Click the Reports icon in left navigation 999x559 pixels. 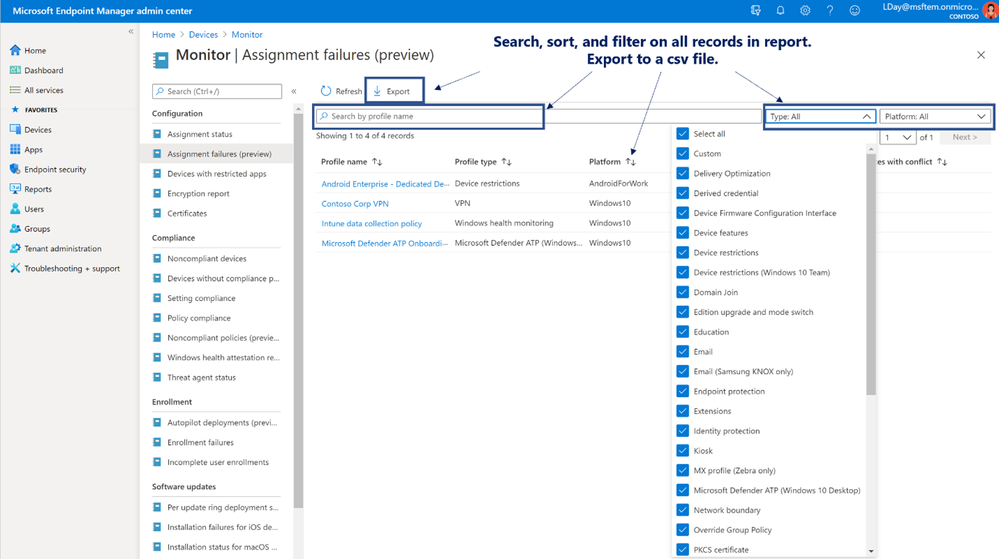[15, 189]
